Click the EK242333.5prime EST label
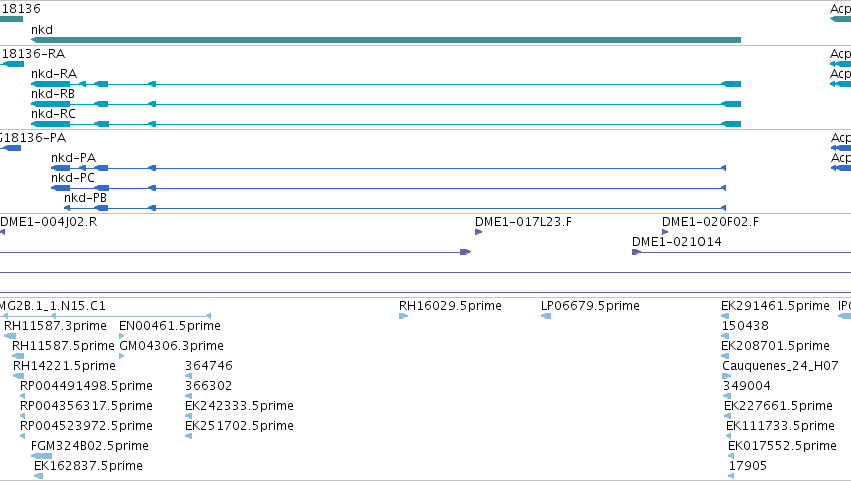This screenshot has height=481, width=851. [x=239, y=406]
